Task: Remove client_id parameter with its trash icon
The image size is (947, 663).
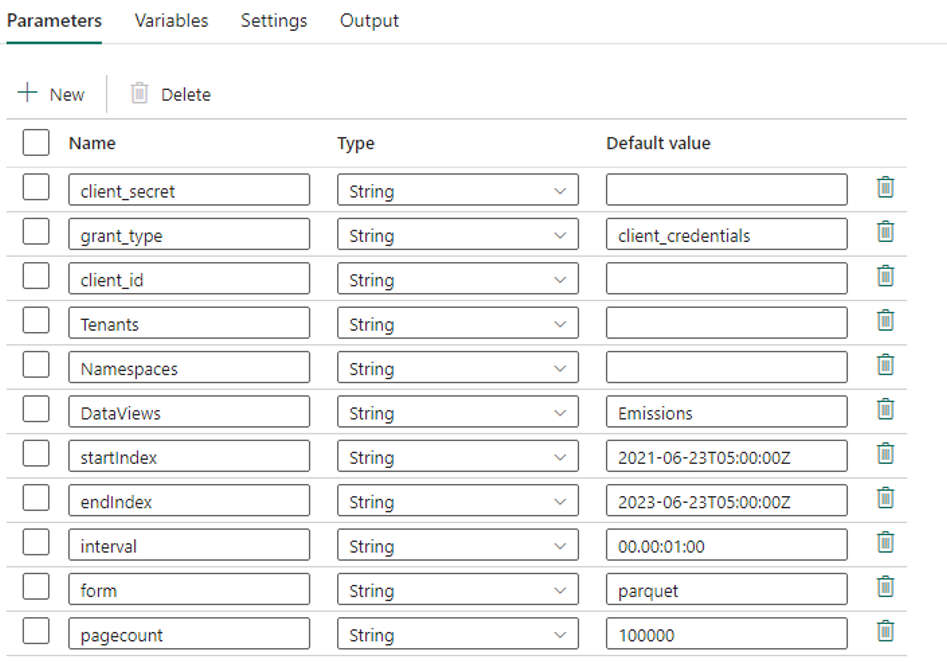Action: click(885, 276)
